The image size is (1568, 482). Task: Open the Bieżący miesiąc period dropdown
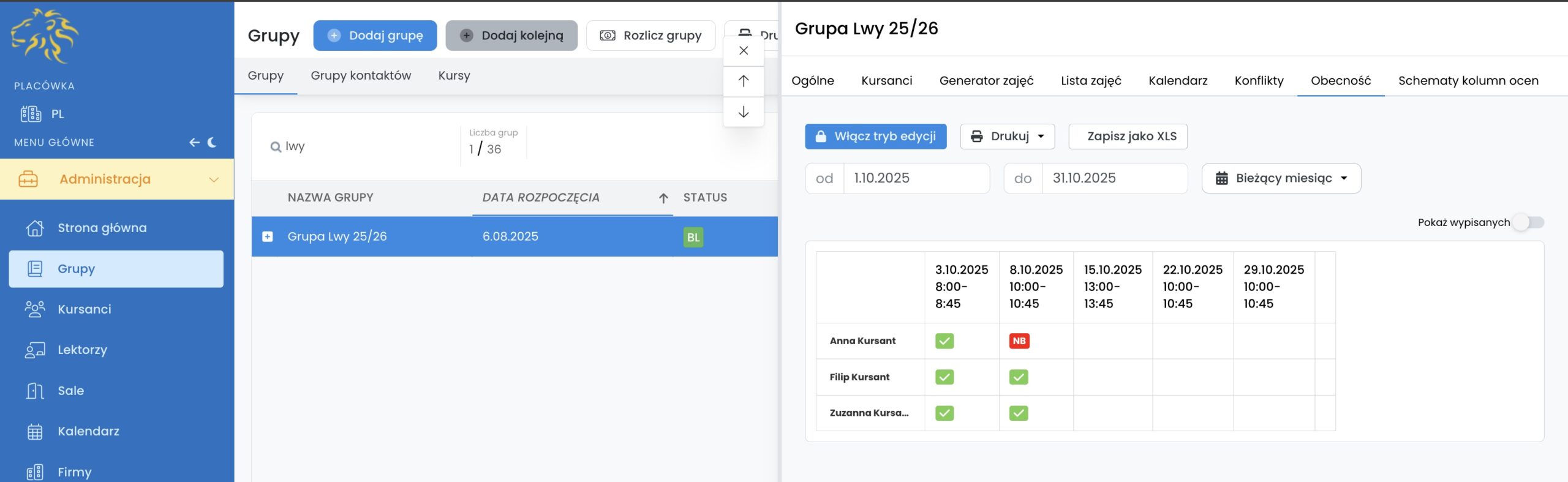click(1281, 178)
